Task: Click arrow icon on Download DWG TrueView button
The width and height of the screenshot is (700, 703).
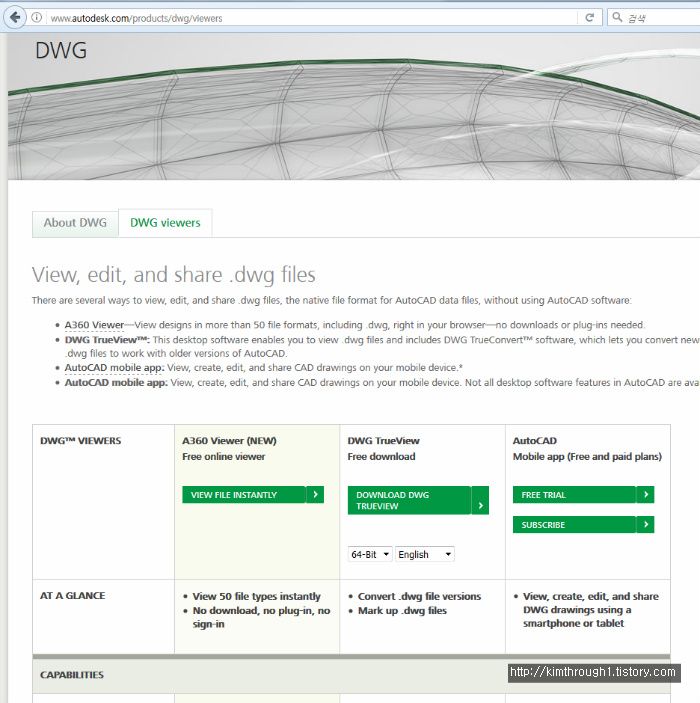Action: 480,505
